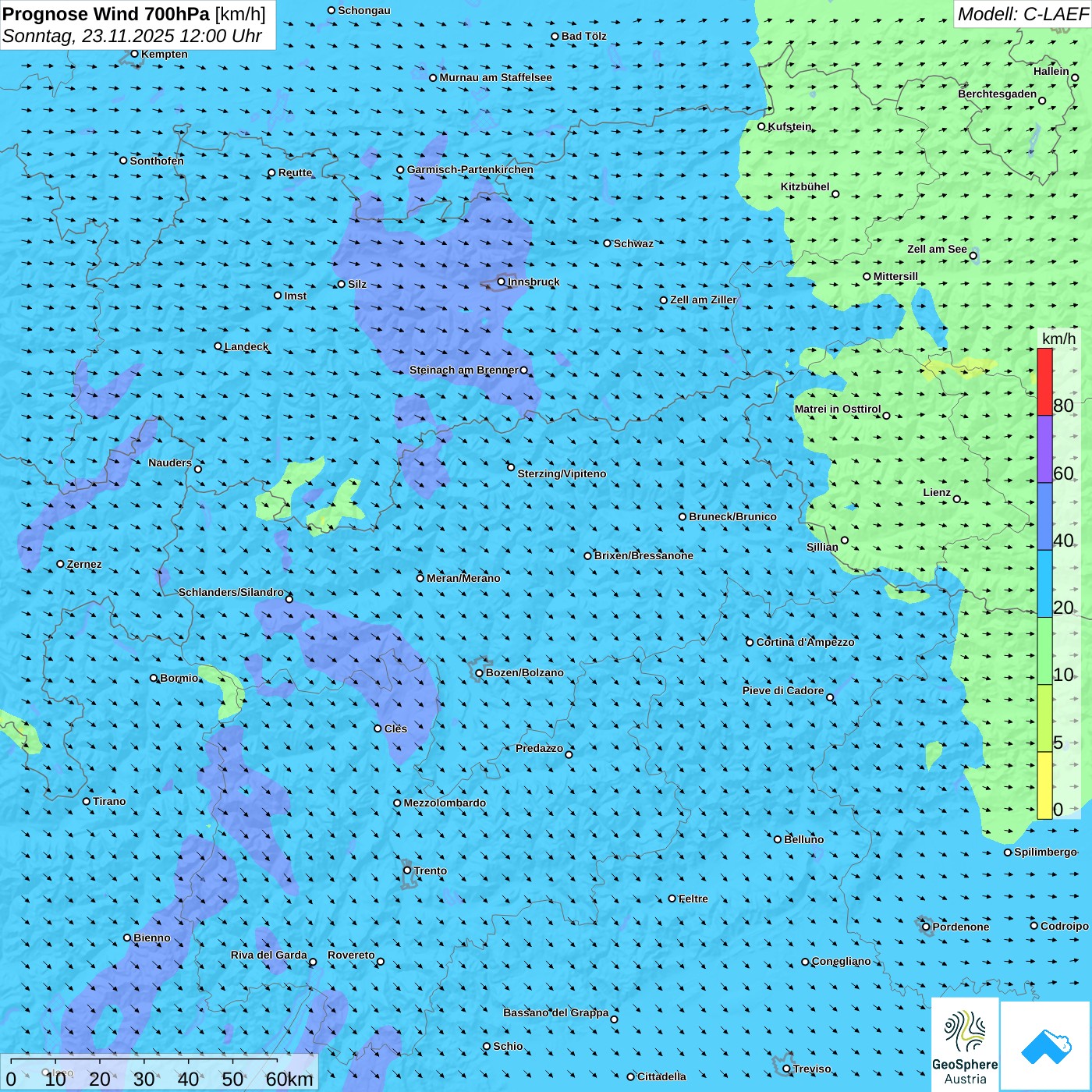Click the 'Murnau am Staffelsee' label
Screen dimensions: 1092x1092
[x=495, y=77]
